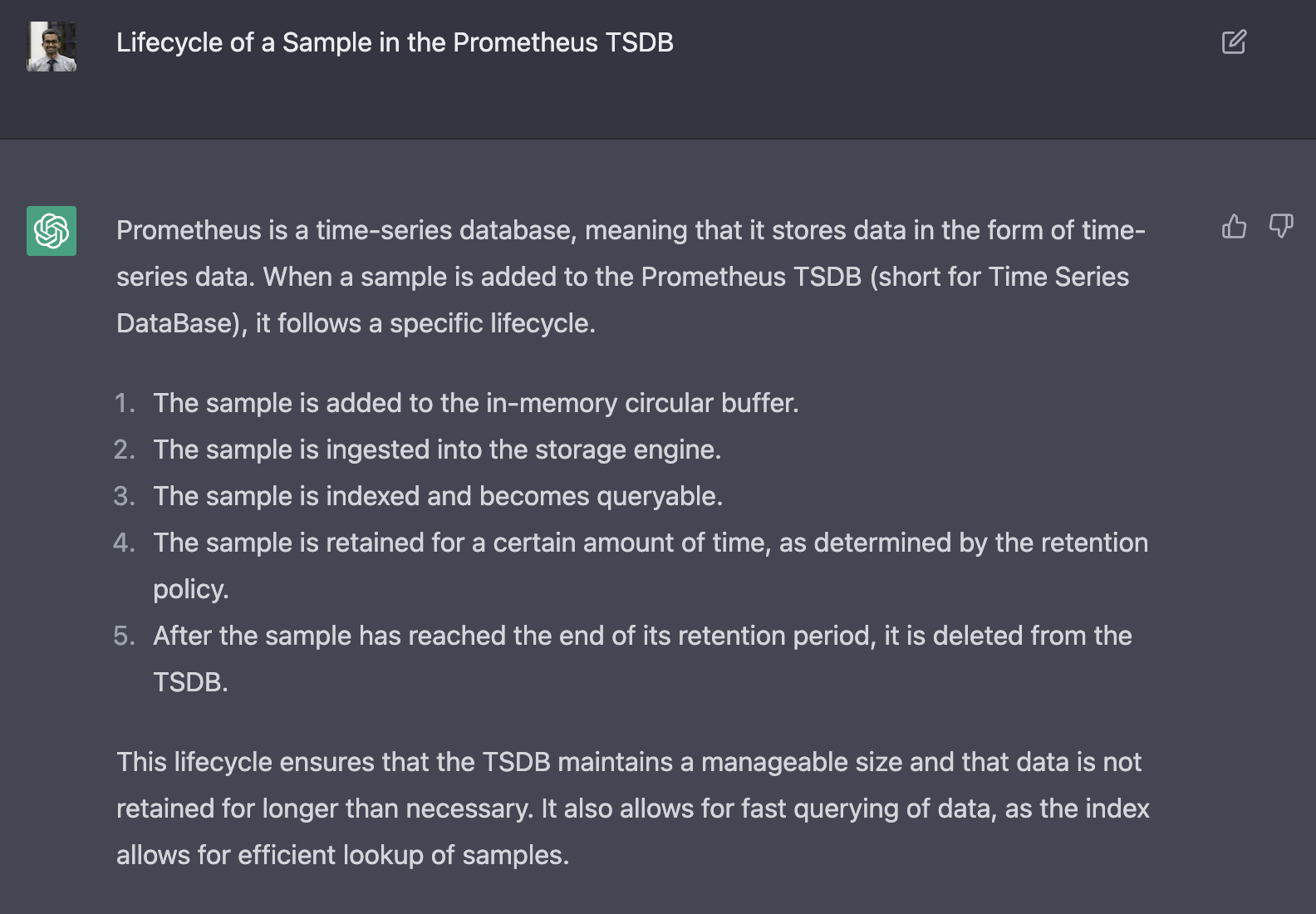Give the response a thumbs up
This screenshot has height=914, width=1316.
tap(1234, 226)
